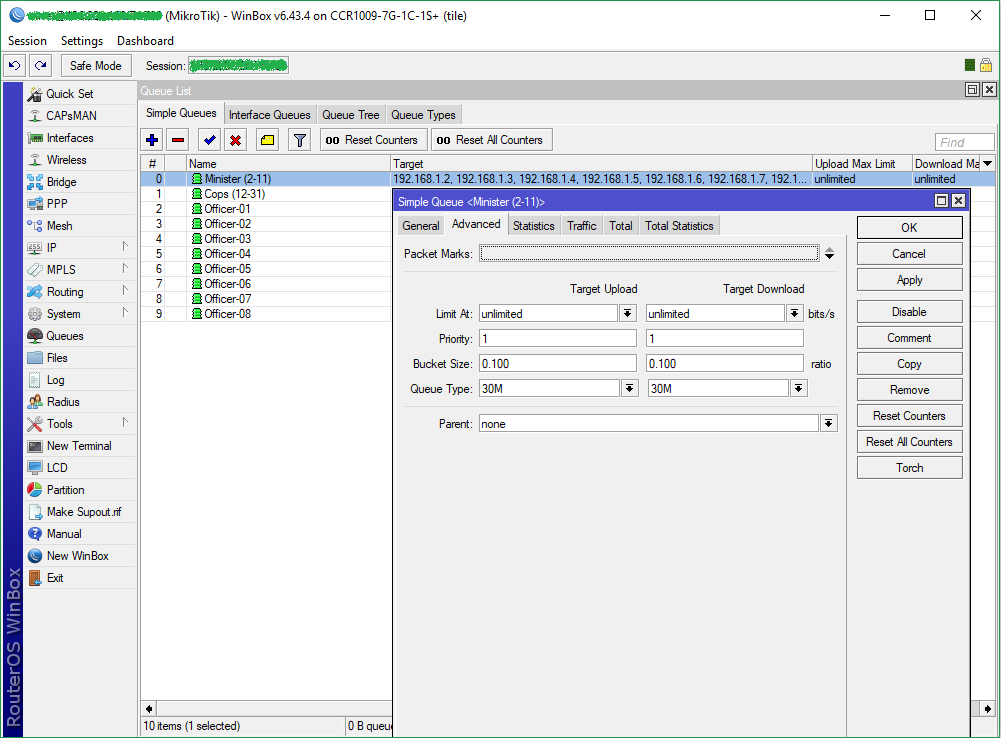
Task: Add a new queue with plus icon
Action: [152, 140]
